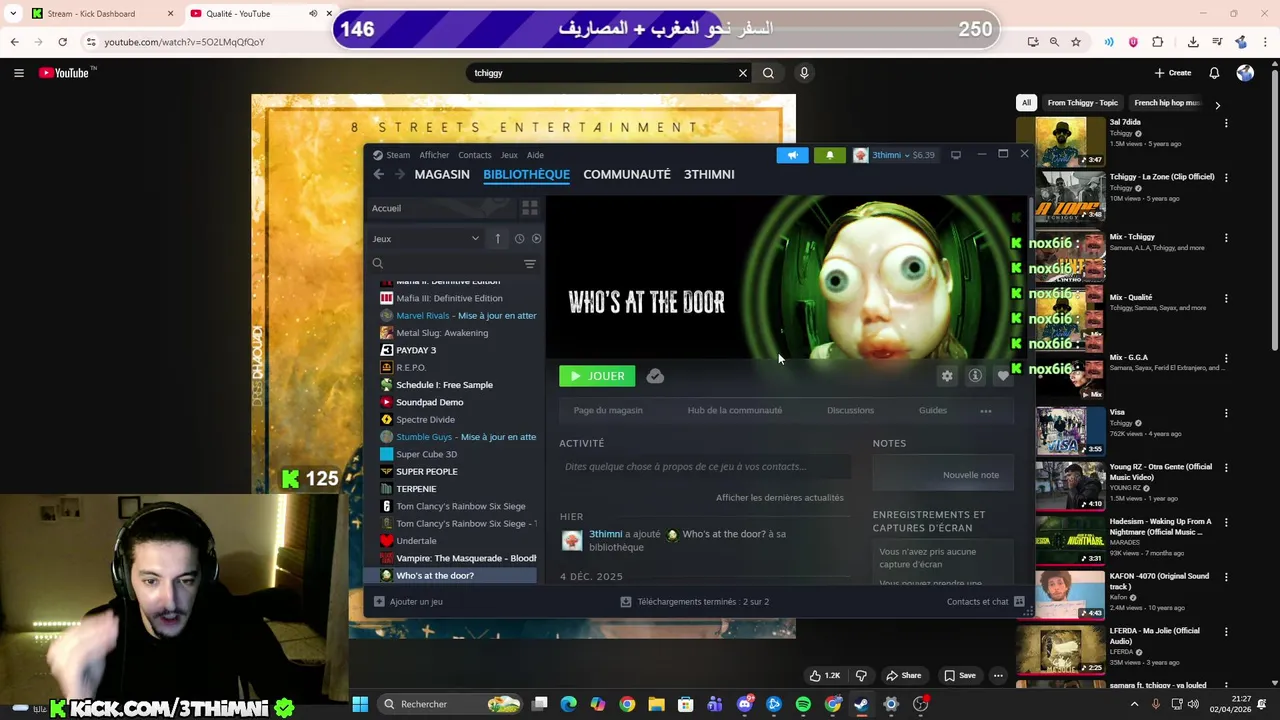The width and height of the screenshot is (1280, 720).
Task: Select Undertale in library list
Action: tap(416, 541)
